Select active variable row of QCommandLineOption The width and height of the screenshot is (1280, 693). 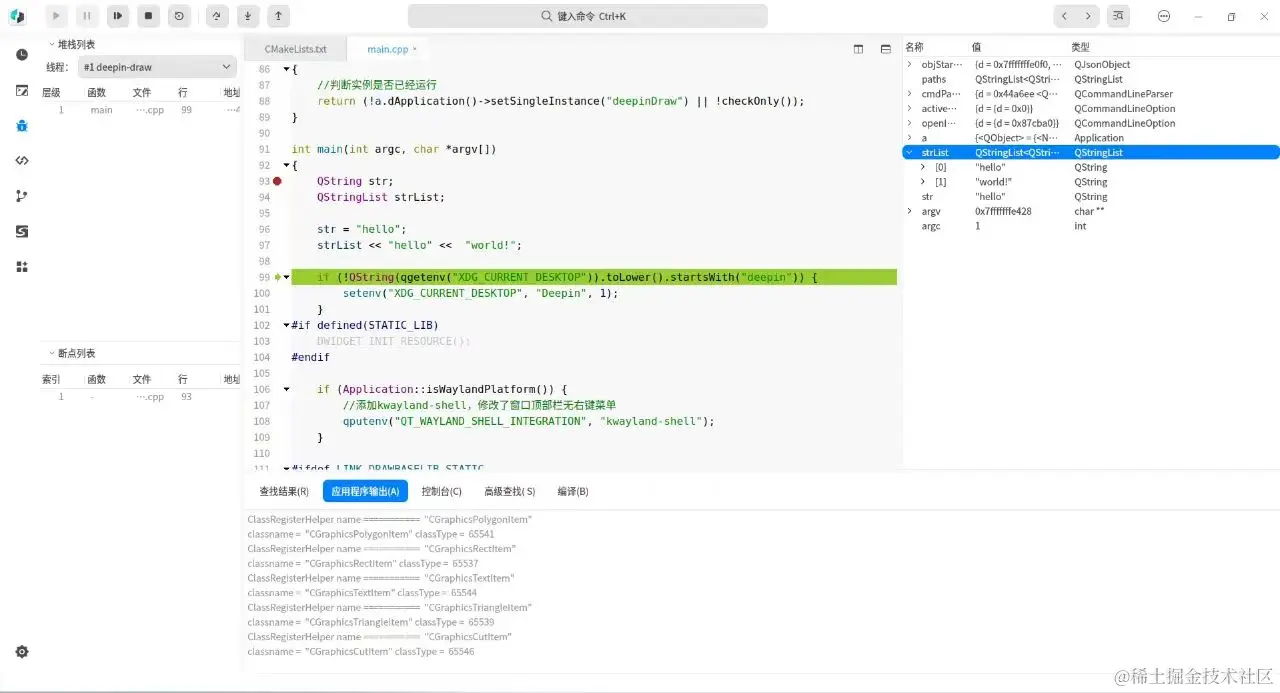1090,109
